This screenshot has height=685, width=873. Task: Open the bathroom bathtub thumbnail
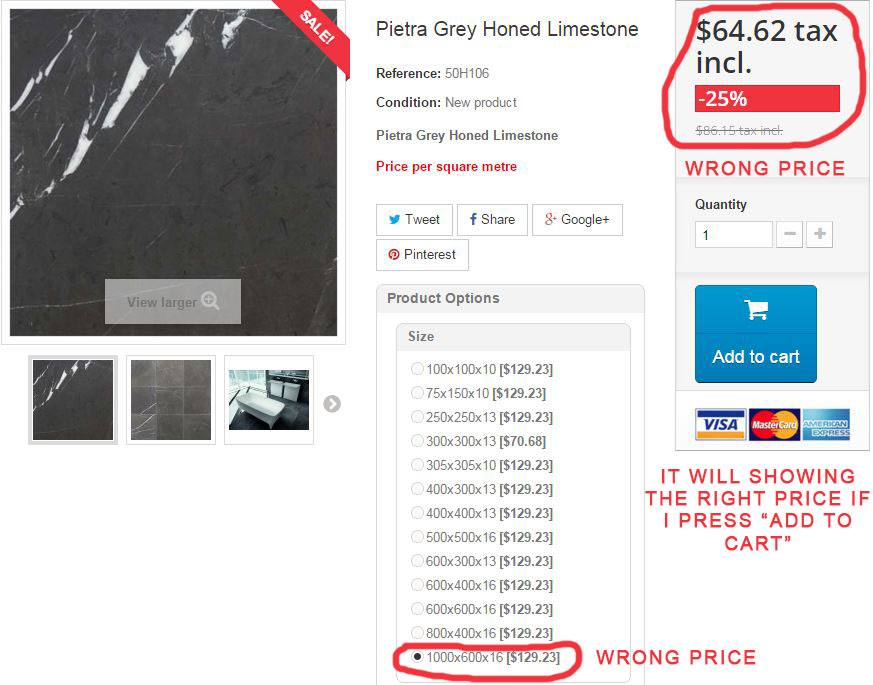tap(269, 400)
